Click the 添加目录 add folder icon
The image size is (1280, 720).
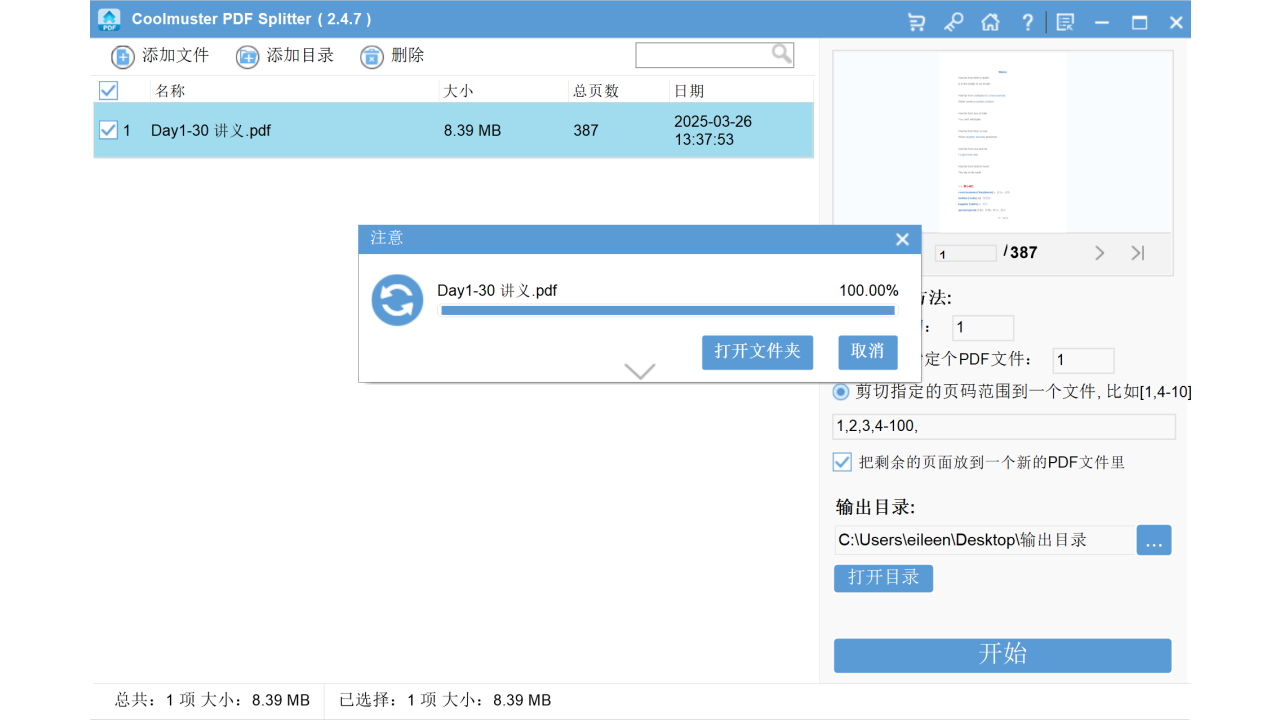[x=247, y=57]
